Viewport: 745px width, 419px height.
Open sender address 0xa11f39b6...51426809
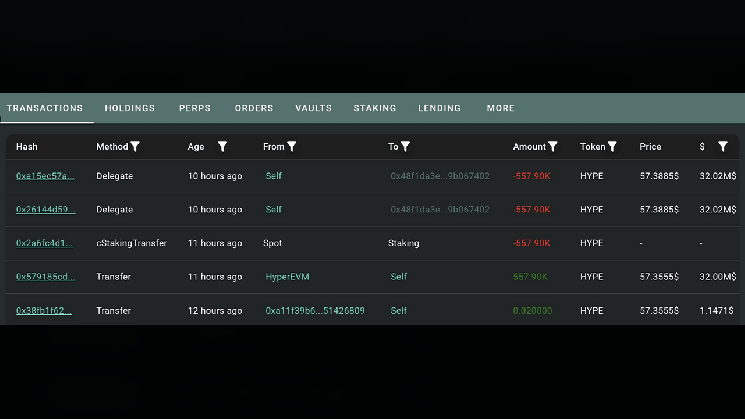click(315, 311)
